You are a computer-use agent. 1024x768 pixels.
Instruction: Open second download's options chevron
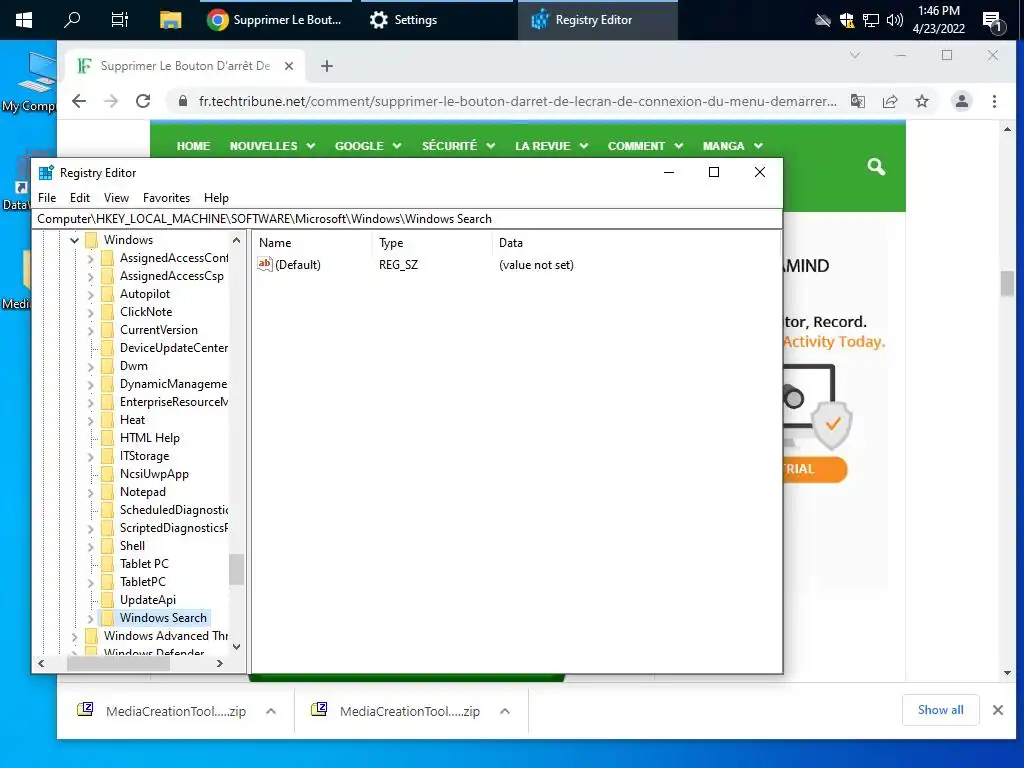pos(505,711)
